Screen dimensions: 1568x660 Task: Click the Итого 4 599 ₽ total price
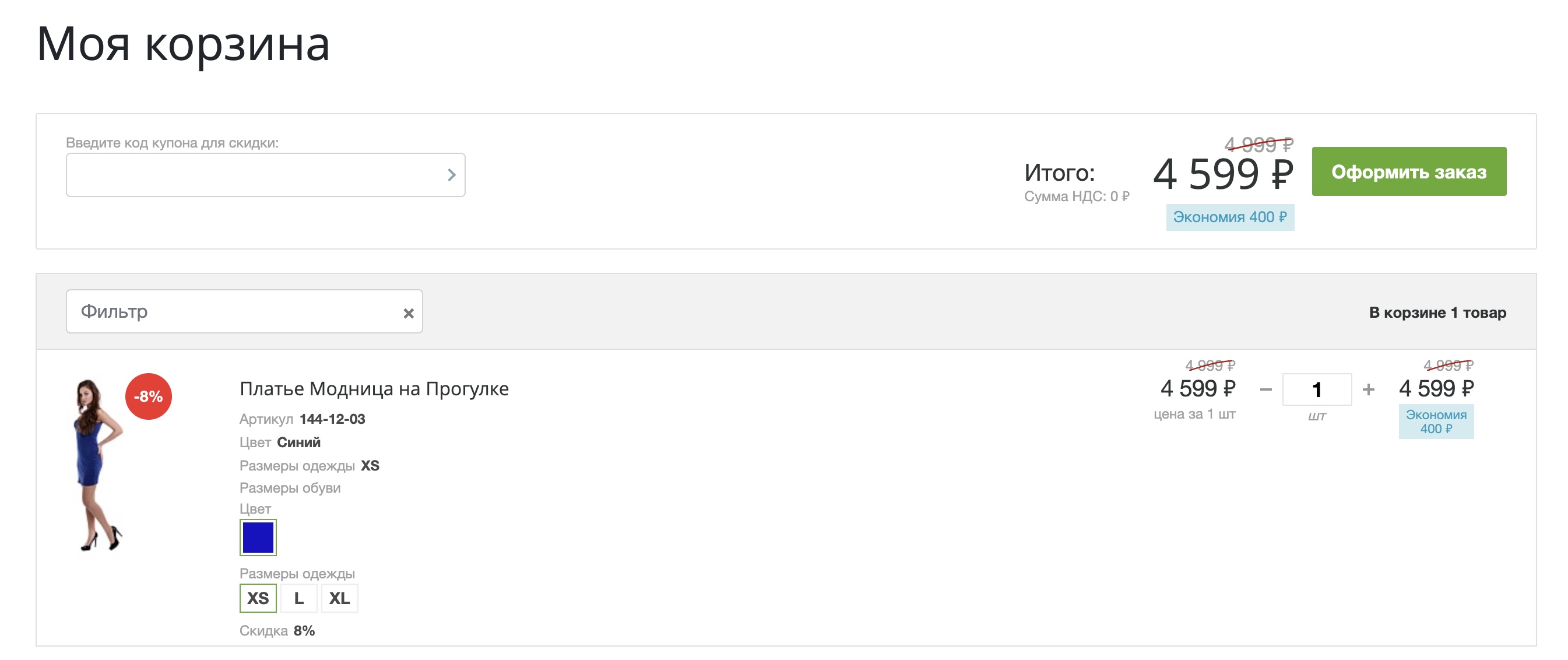point(1223,174)
